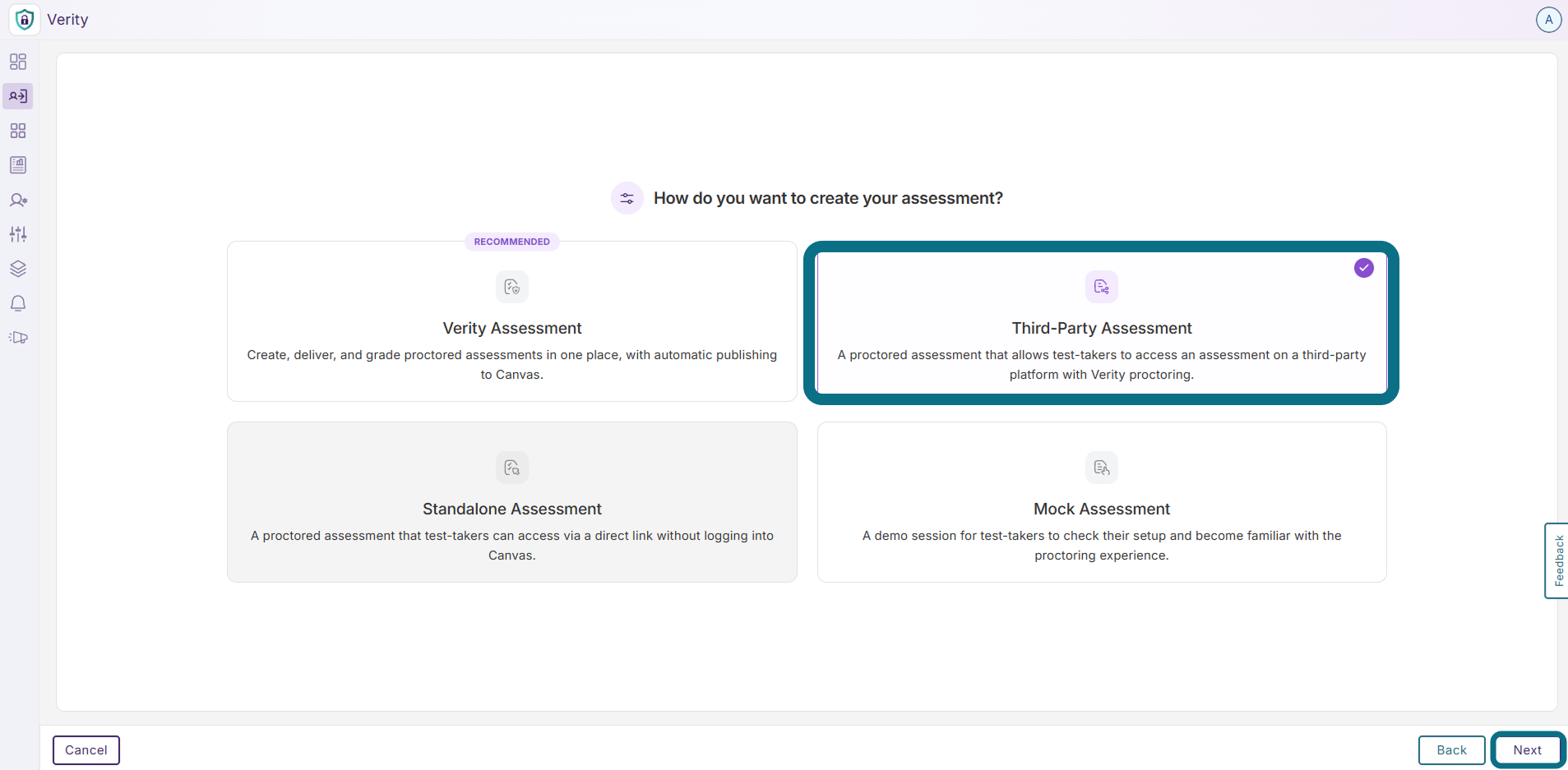Image resolution: width=1568 pixels, height=770 pixels.
Task: Open the second grid icon in sidebar
Action: click(18, 131)
